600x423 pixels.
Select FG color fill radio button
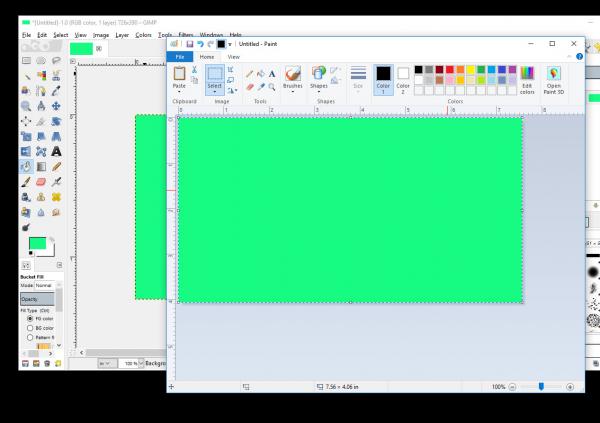pyautogui.click(x=30, y=318)
